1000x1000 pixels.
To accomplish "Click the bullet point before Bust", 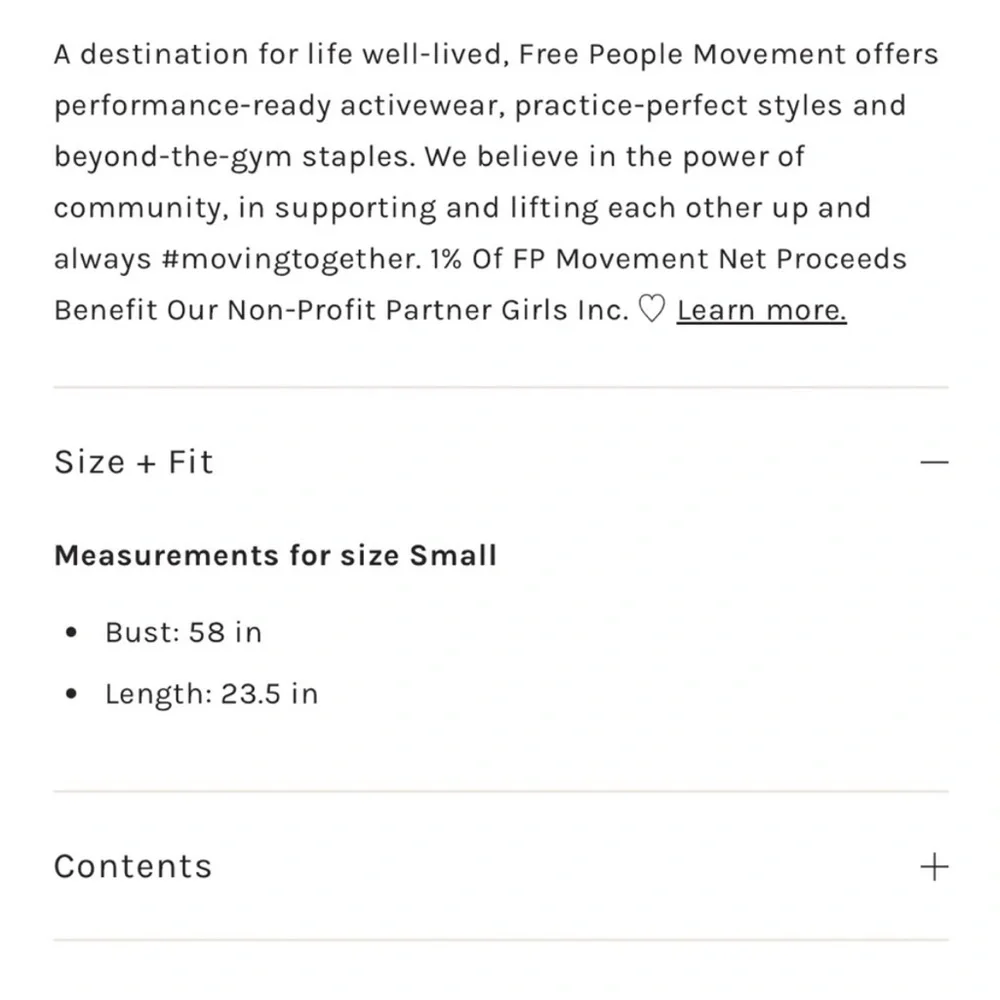I will point(70,633).
